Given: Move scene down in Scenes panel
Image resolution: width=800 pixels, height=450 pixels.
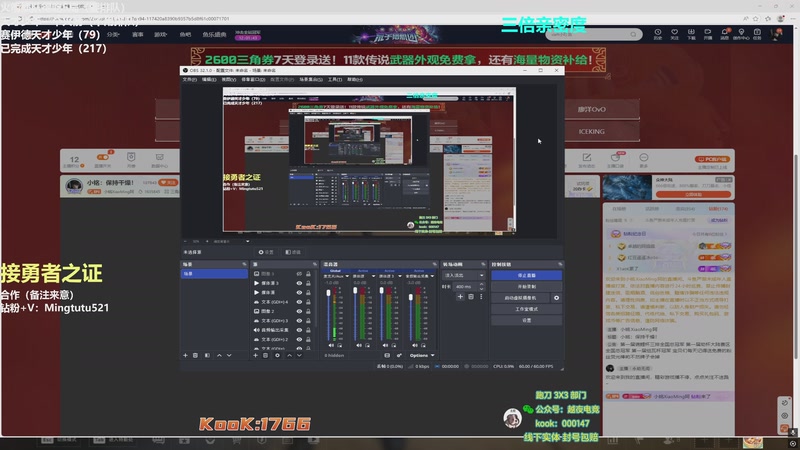Looking at the screenshot, I should tap(229, 355).
